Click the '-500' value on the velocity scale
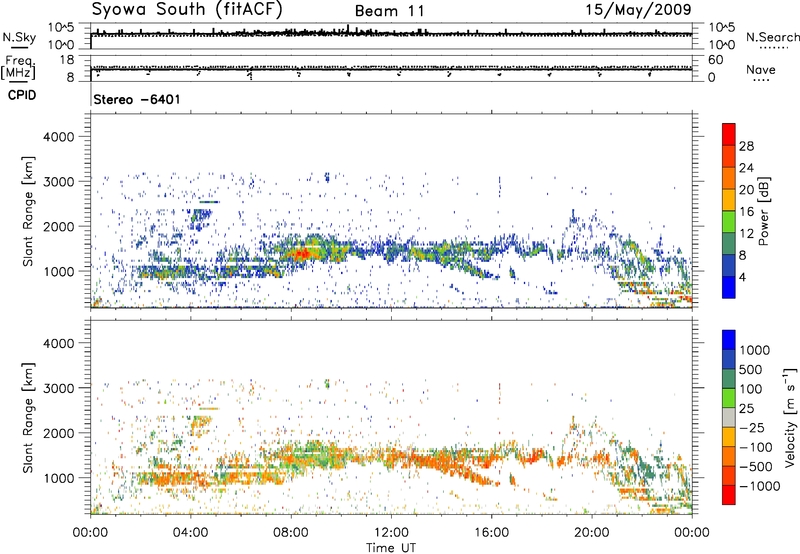This screenshot has width=800, height=554. click(756, 466)
